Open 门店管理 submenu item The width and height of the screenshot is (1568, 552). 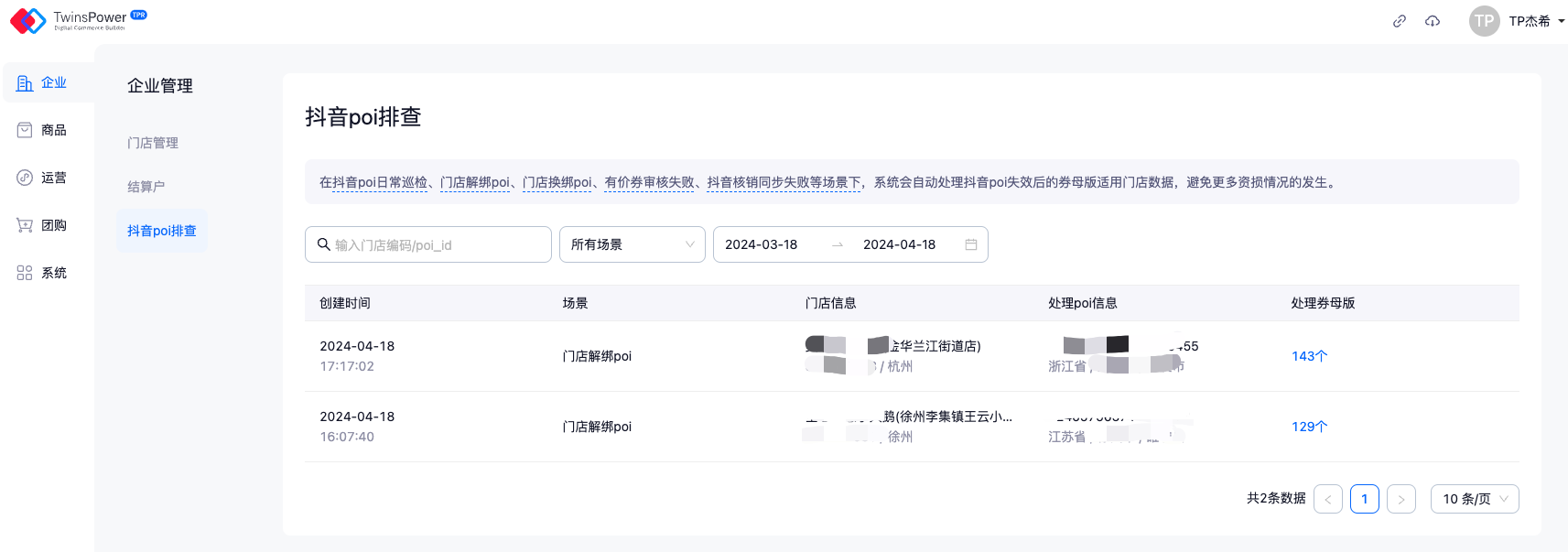coord(153,143)
